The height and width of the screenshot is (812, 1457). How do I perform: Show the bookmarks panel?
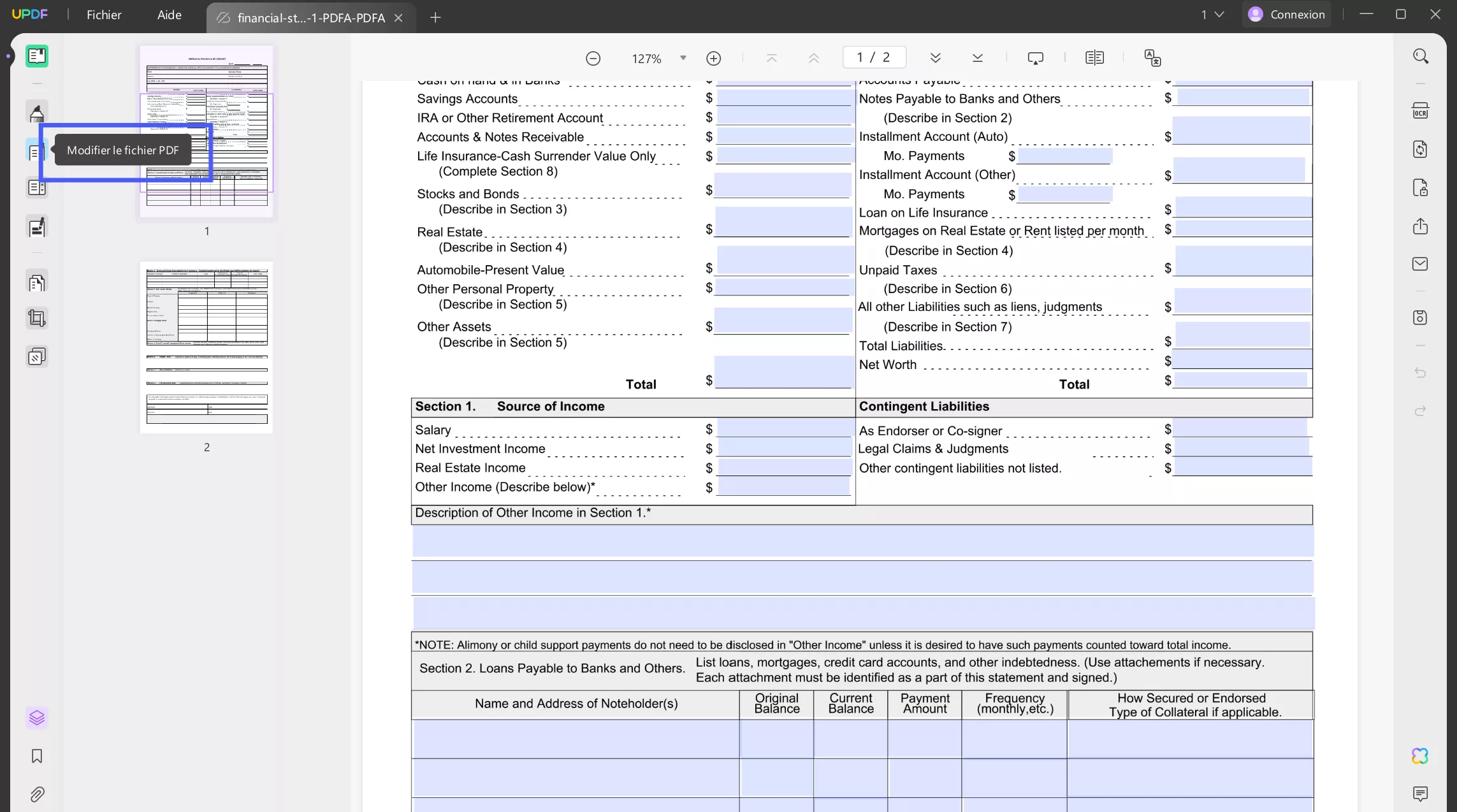pyautogui.click(x=37, y=756)
